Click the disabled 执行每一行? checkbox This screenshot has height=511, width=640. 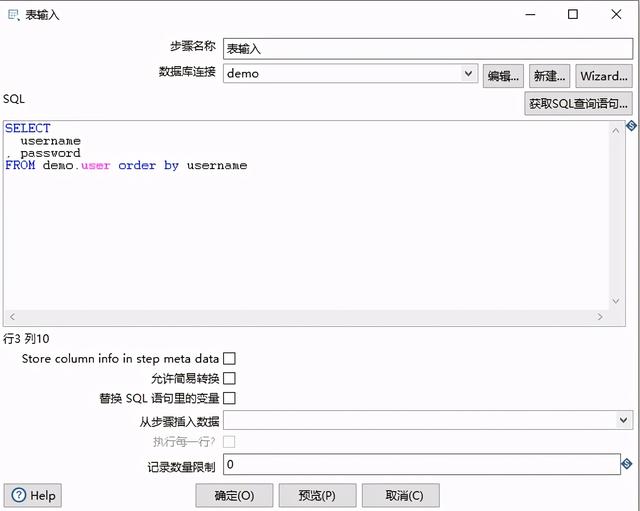229,442
